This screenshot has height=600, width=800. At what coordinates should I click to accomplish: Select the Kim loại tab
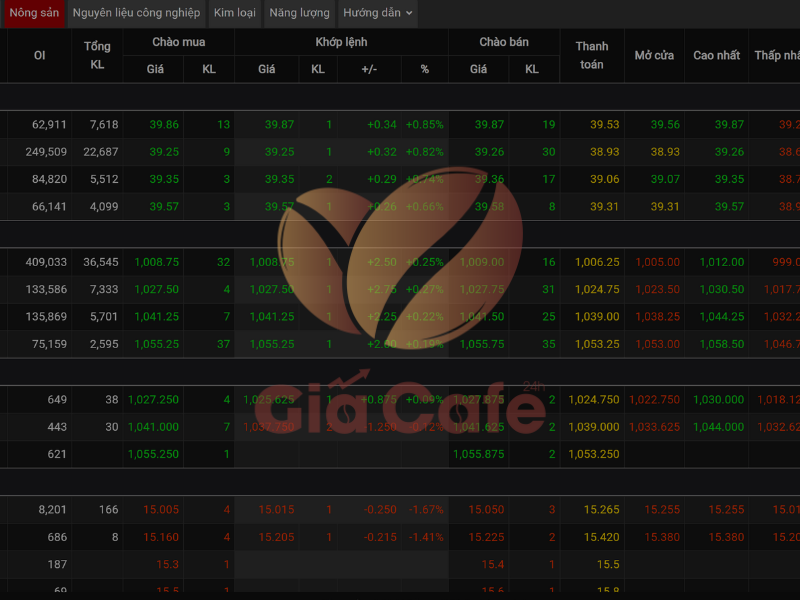pyautogui.click(x=234, y=13)
